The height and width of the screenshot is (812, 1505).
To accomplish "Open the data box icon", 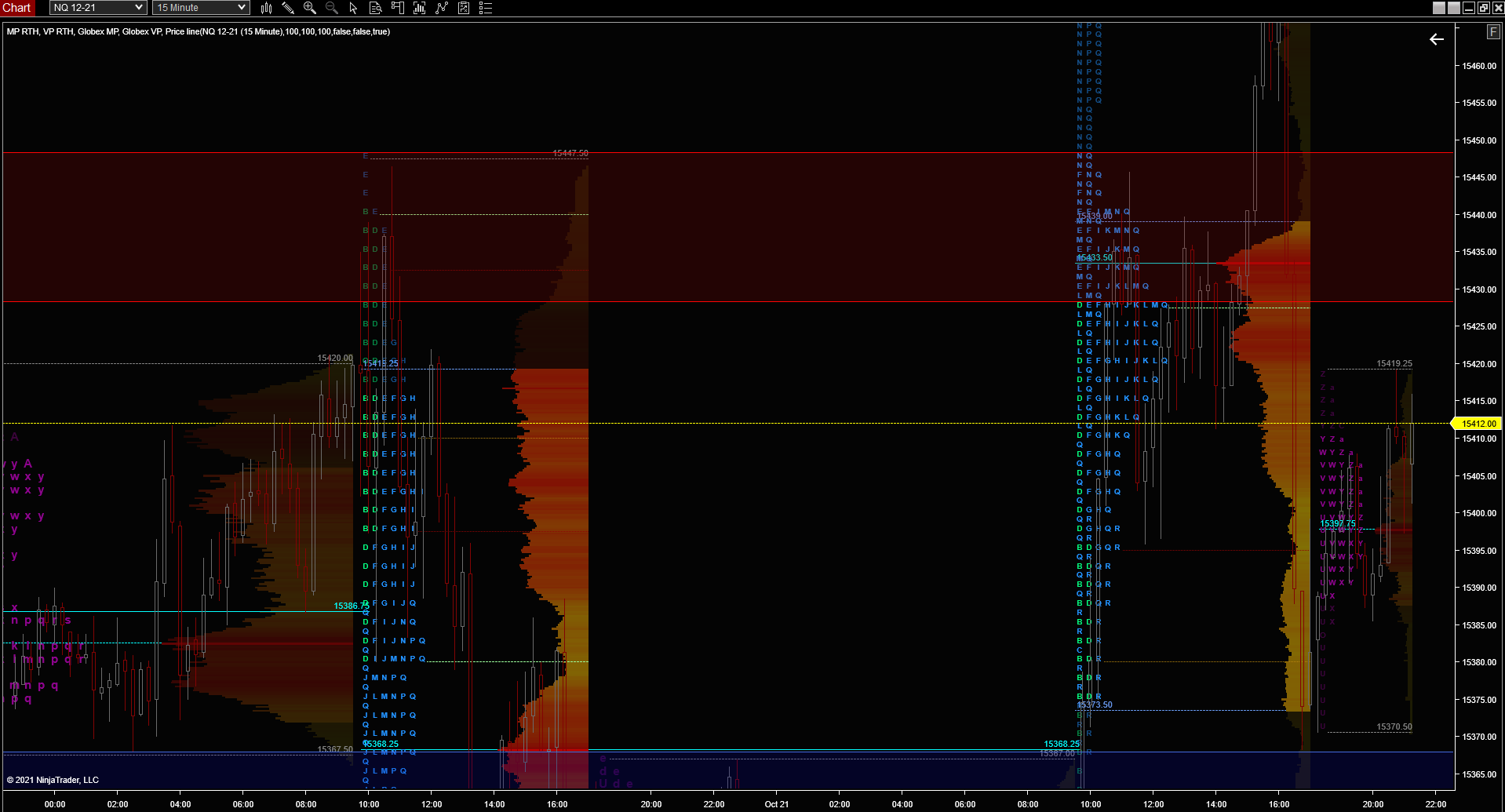I will click(x=375, y=8).
